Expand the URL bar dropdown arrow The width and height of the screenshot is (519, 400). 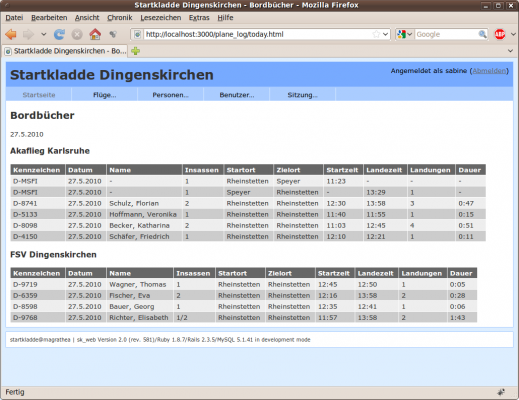coord(385,34)
